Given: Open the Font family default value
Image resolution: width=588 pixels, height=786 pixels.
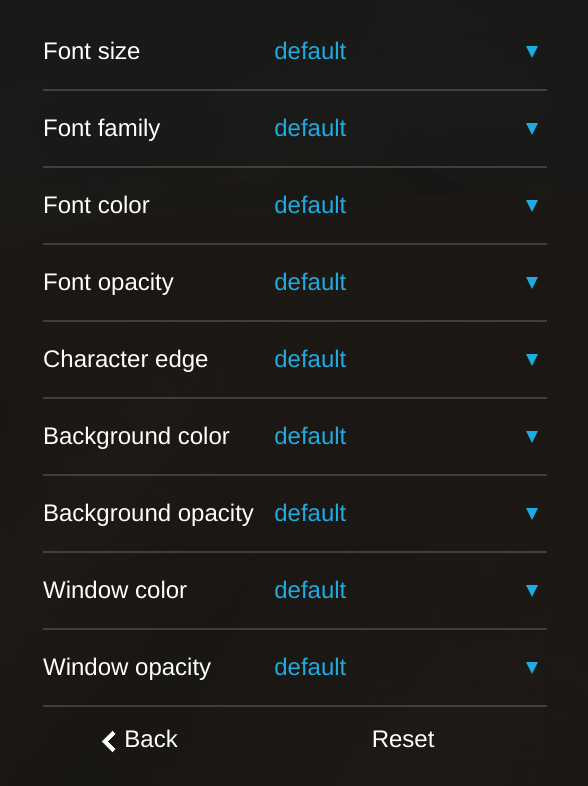Looking at the screenshot, I should pyautogui.click(x=407, y=128).
